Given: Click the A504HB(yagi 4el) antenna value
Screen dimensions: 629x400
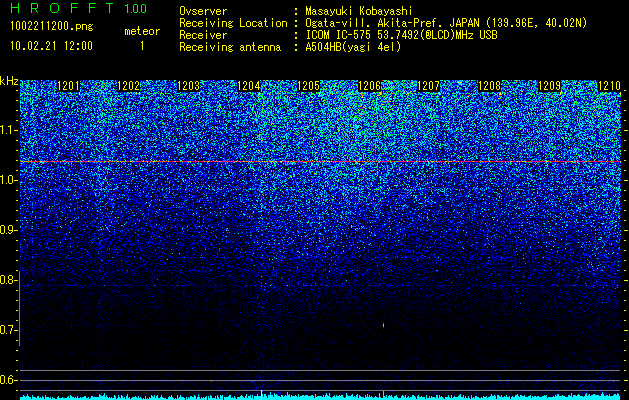Looking at the screenshot, I should (x=353, y=47).
